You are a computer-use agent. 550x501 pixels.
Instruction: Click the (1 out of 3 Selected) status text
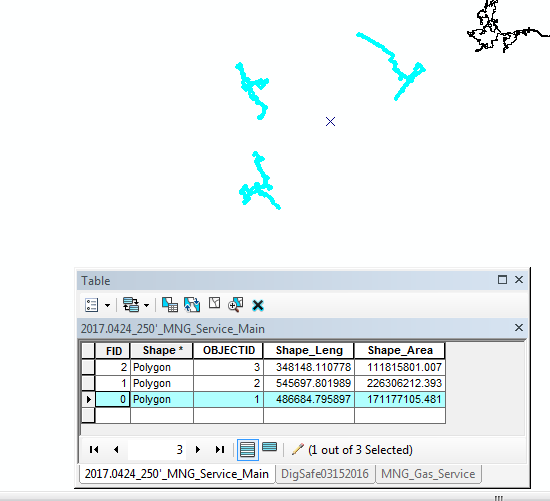[360, 450]
